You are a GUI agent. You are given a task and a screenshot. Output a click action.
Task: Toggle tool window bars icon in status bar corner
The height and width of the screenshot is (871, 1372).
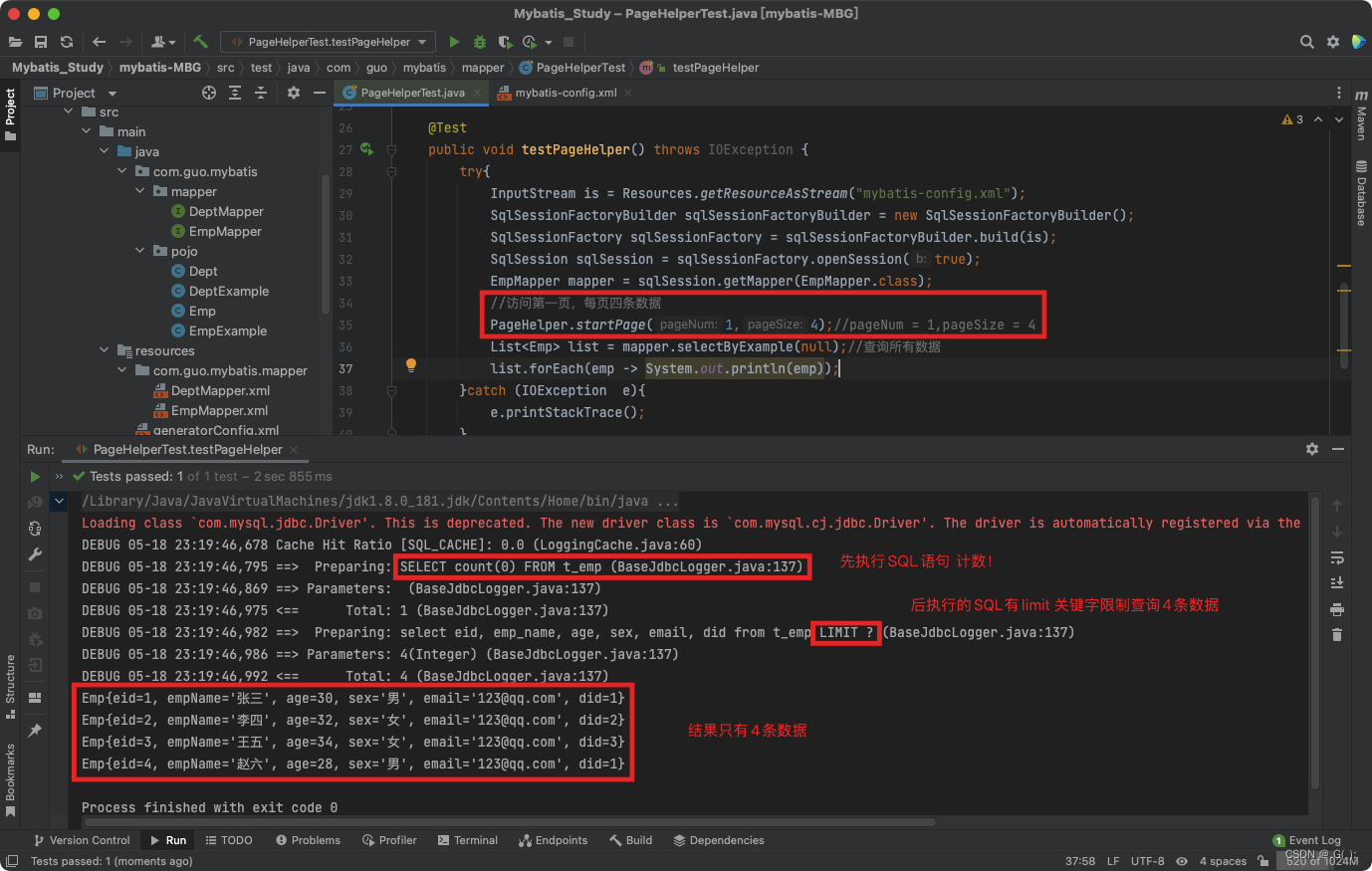click(12, 861)
